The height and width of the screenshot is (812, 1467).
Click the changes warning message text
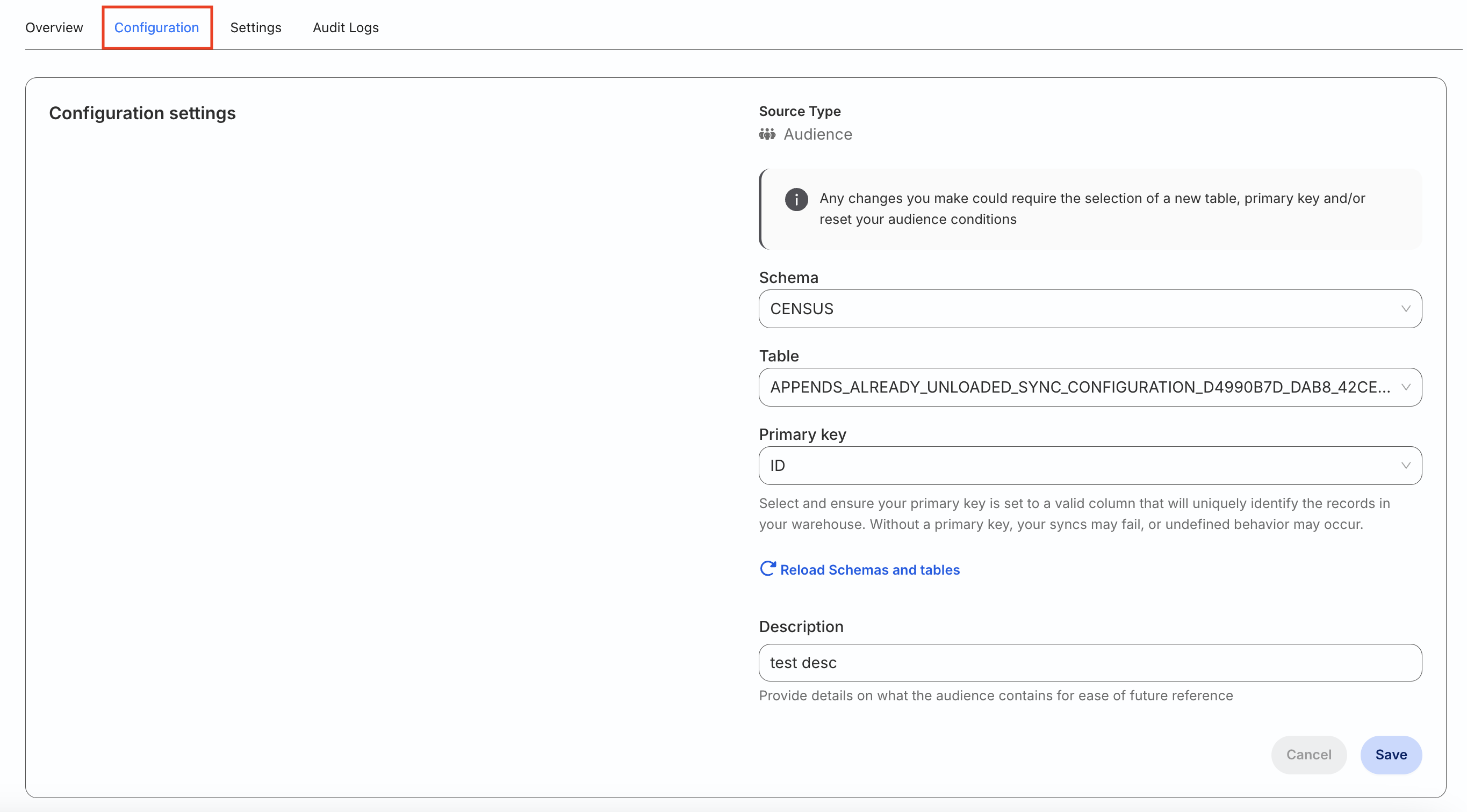pos(1092,209)
